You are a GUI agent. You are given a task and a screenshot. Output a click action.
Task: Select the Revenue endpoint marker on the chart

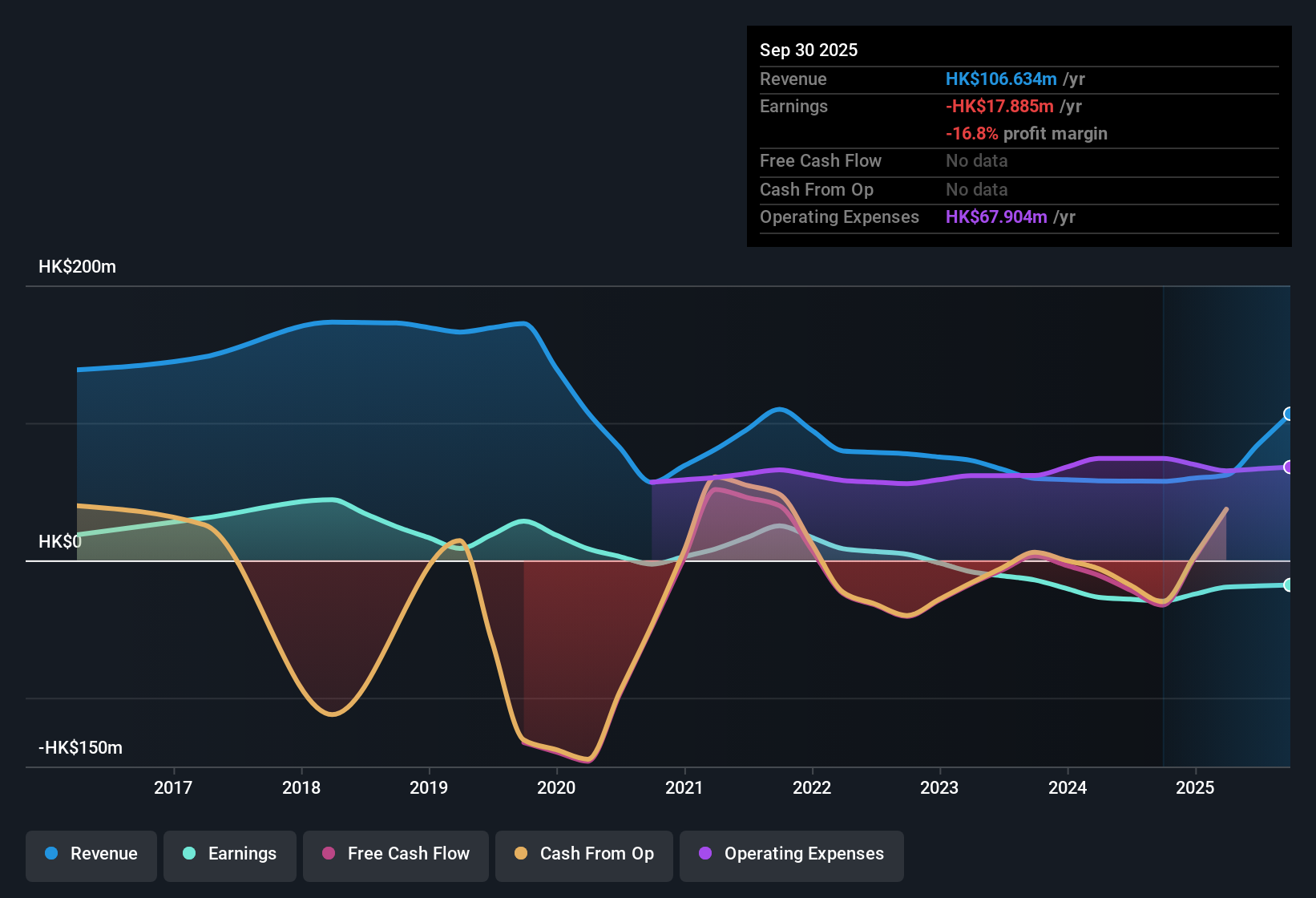[1287, 415]
